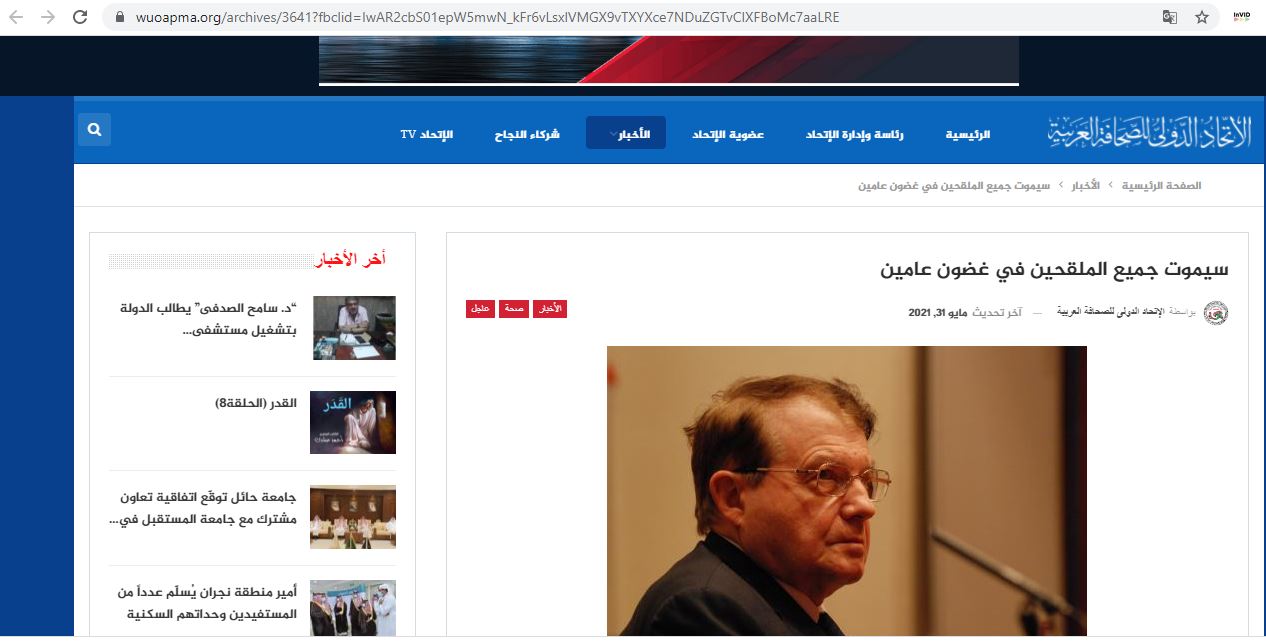
Task: Open the Google Translate icon in the address bar
Action: (x=1169, y=17)
